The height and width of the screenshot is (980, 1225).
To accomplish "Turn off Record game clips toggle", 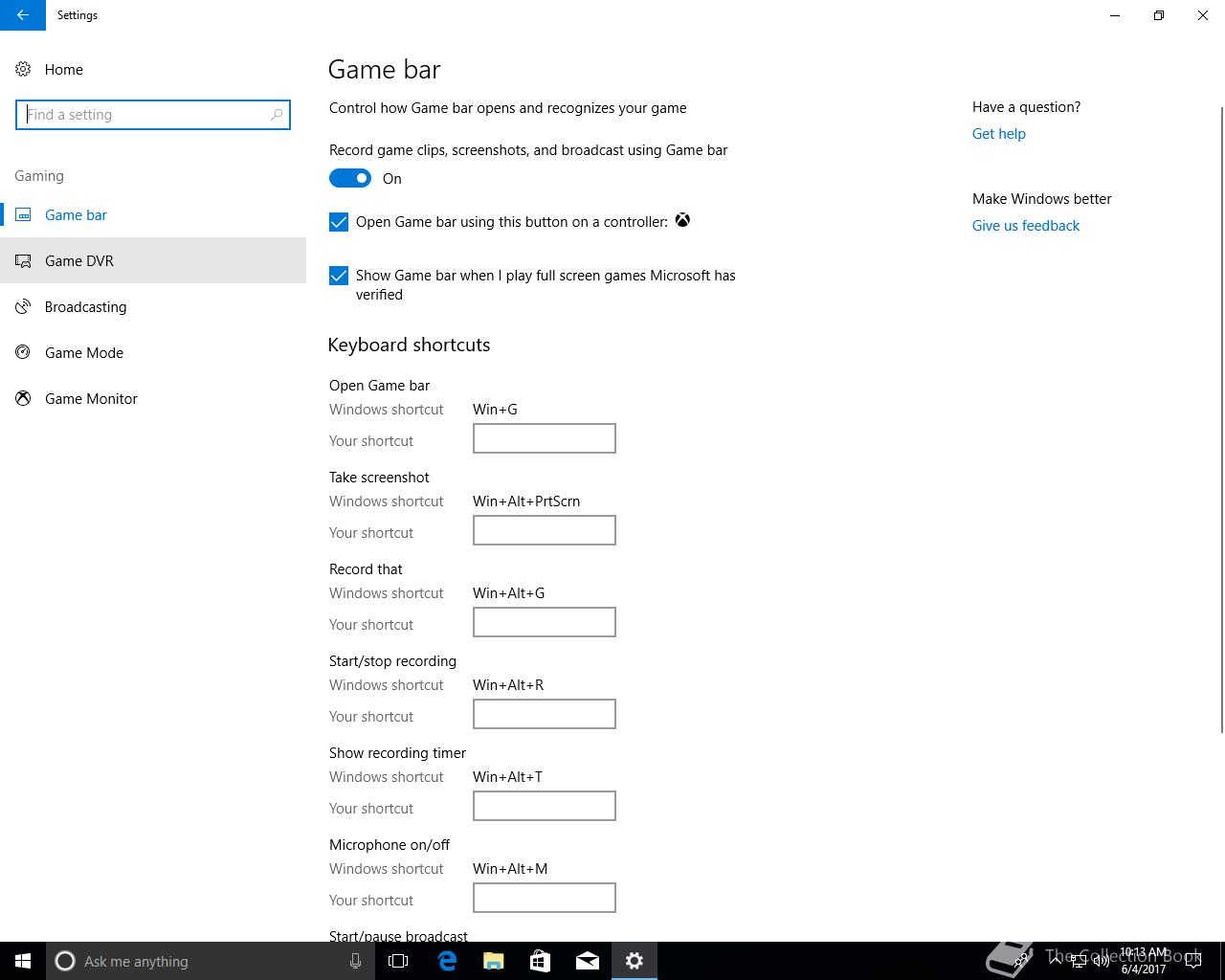I will click(x=350, y=178).
